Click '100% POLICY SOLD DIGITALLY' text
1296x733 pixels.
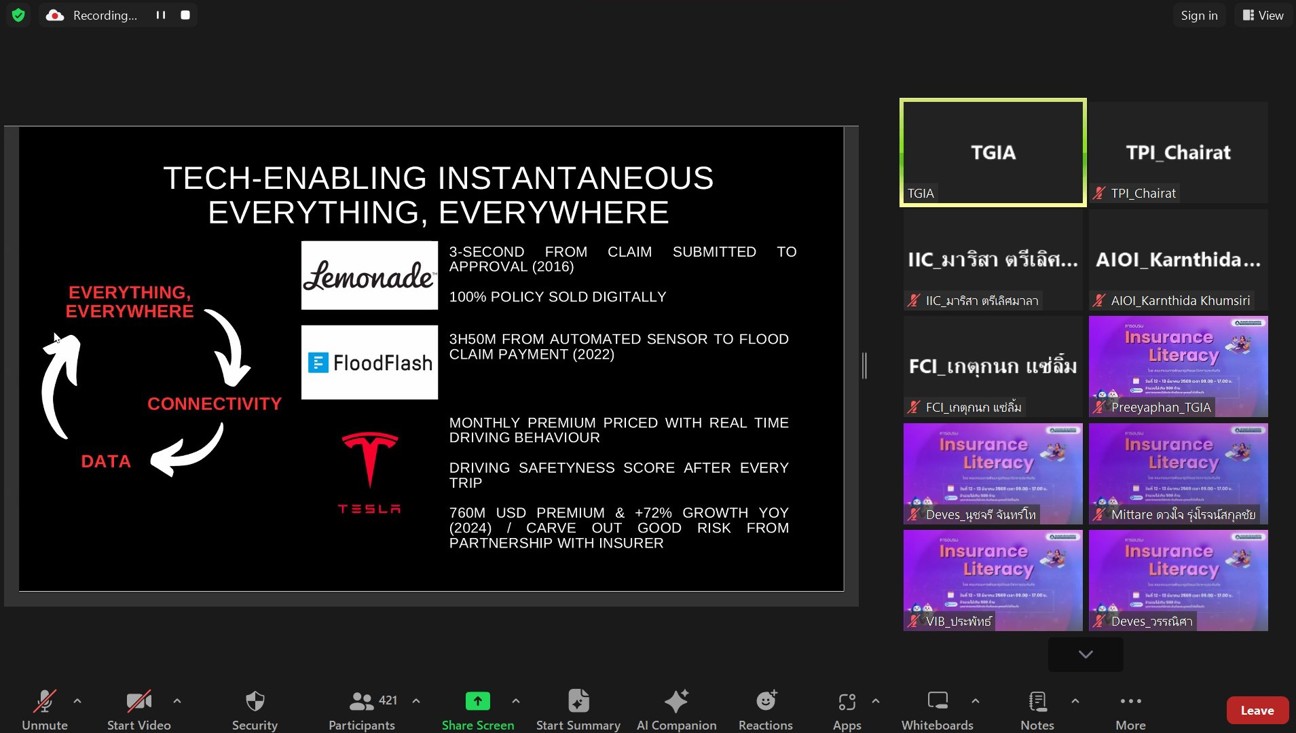[558, 297]
